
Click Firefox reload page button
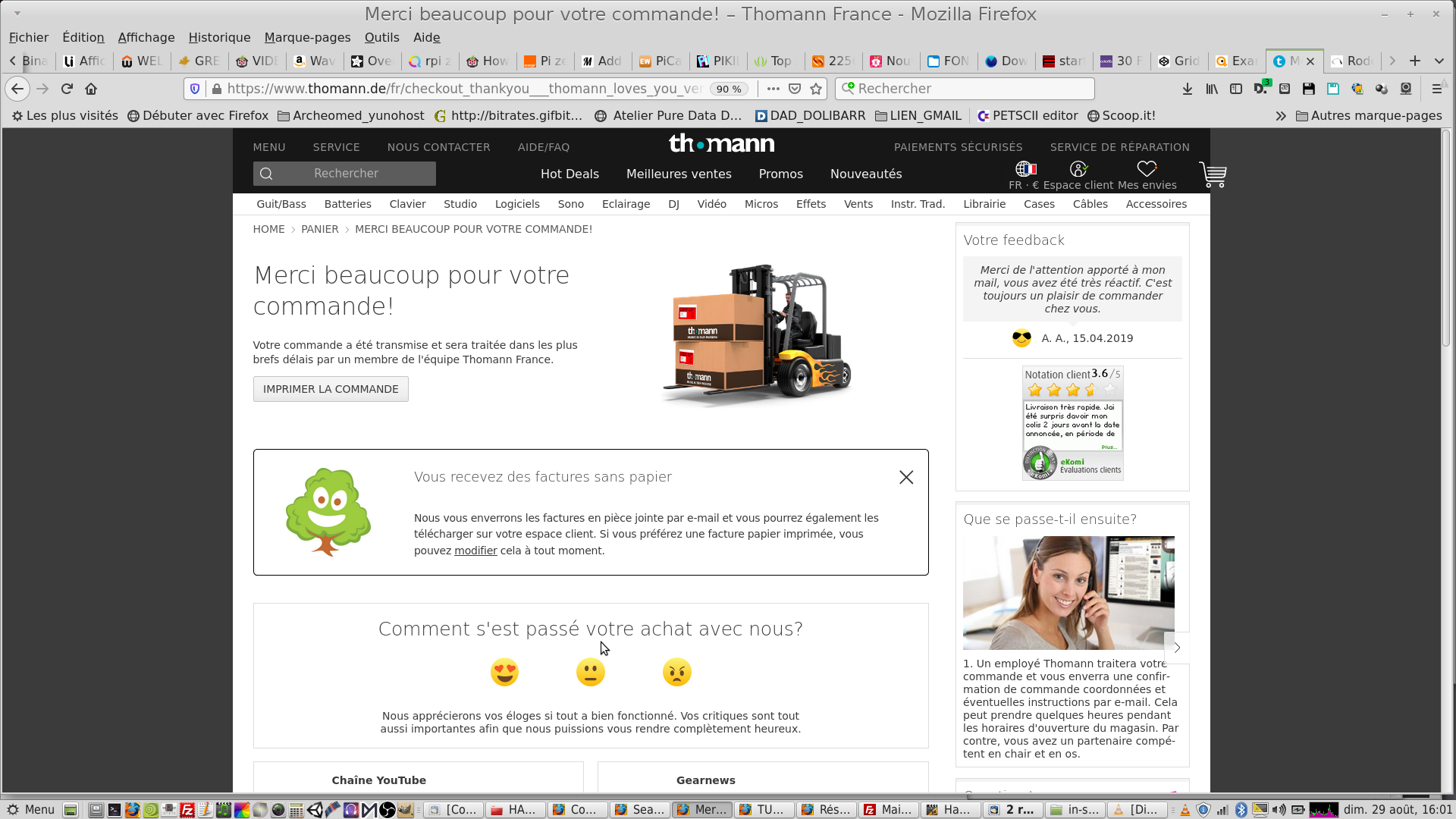(67, 89)
